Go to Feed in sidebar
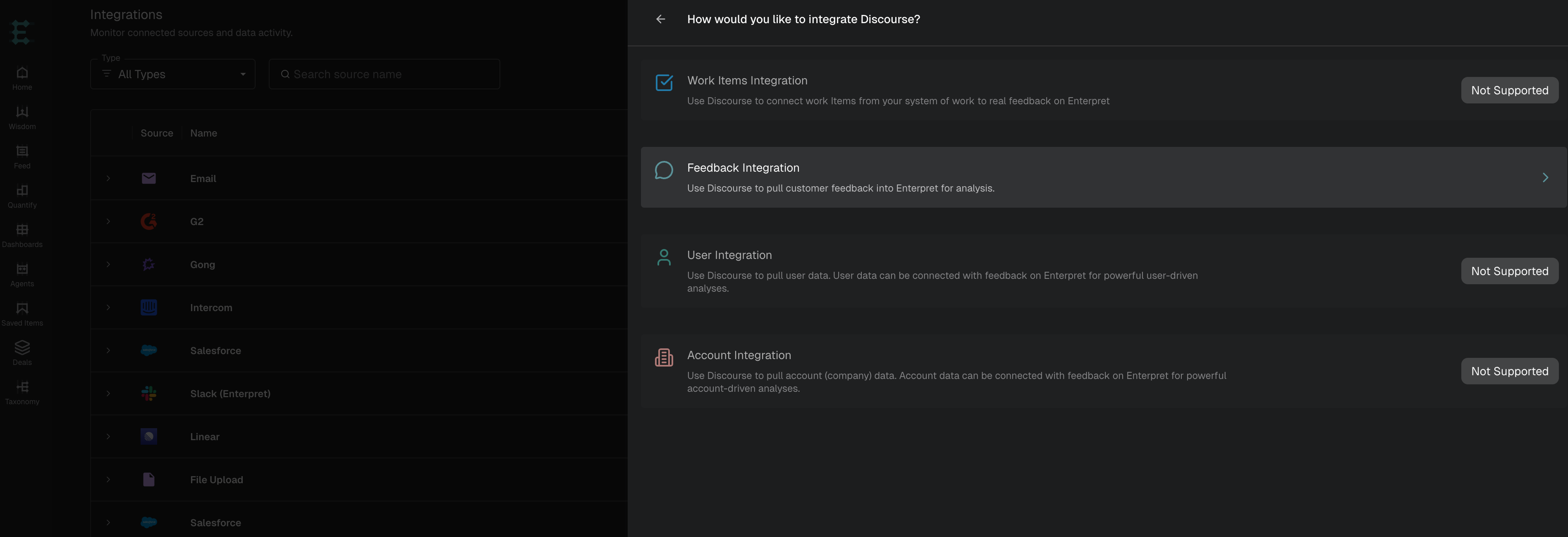 [22, 151]
